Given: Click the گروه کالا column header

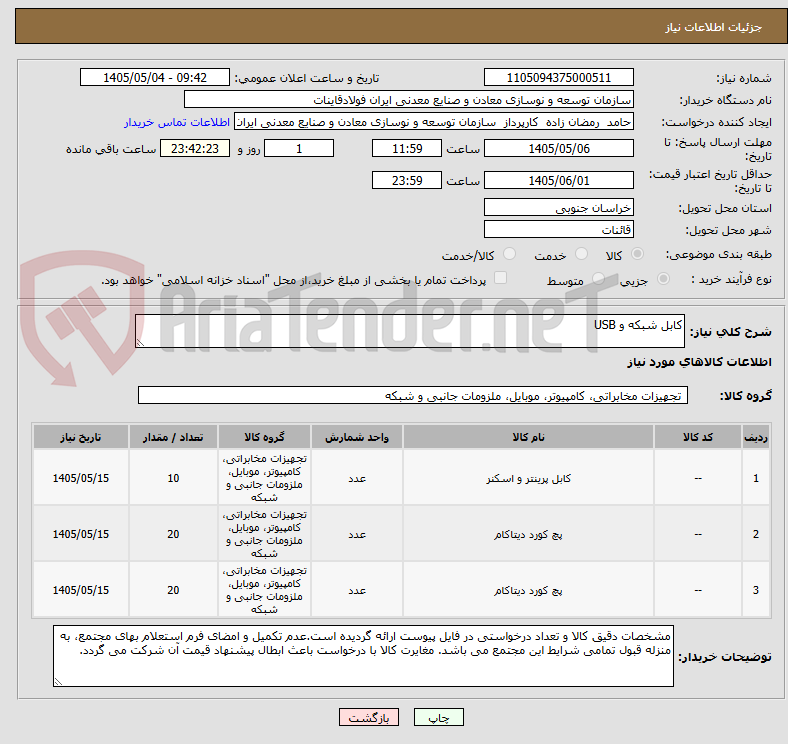Looking at the screenshot, I should click(x=264, y=437).
